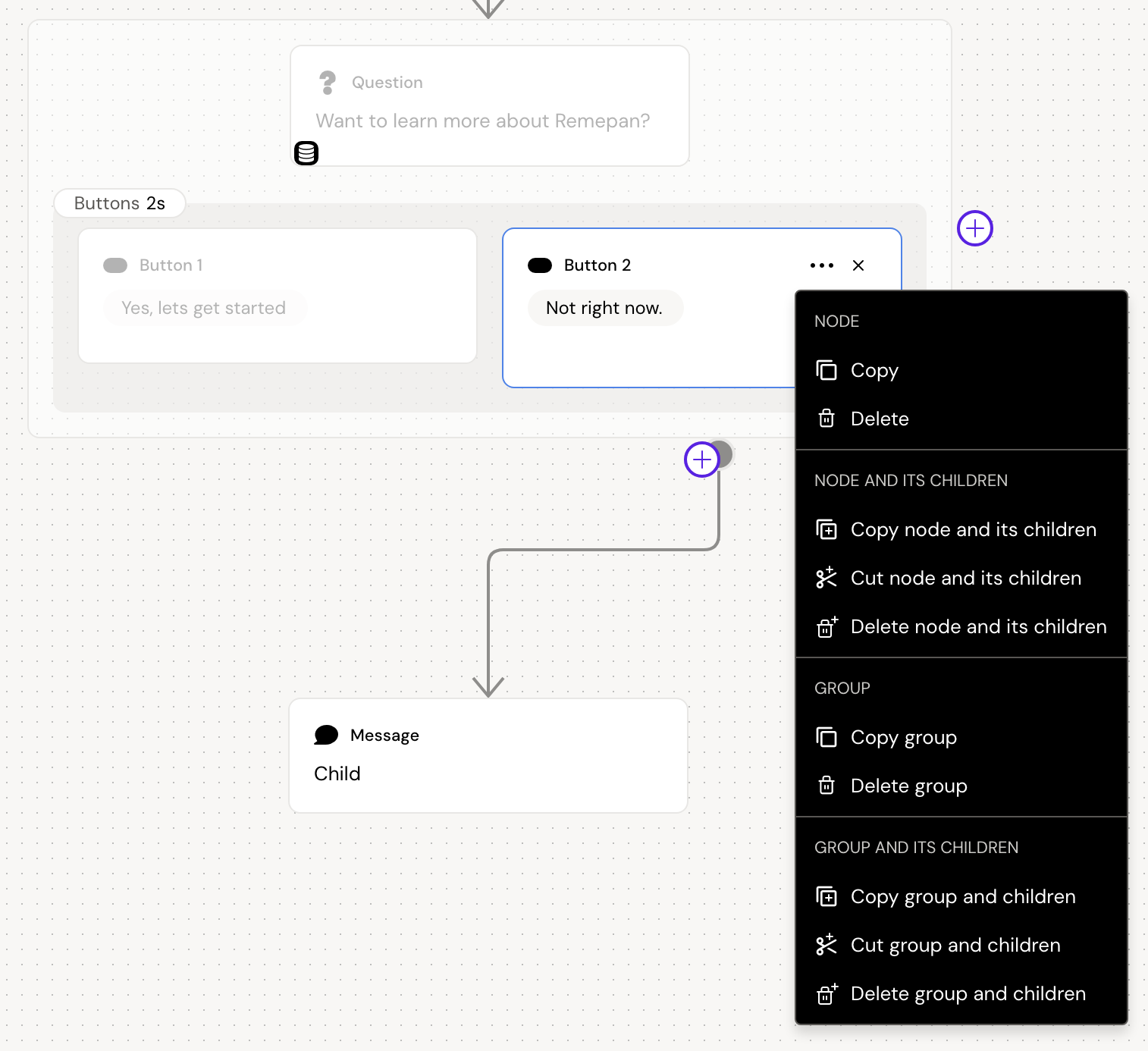This screenshot has width=1148, height=1051.
Task: Choose Delete group option
Action: [x=908, y=786]
